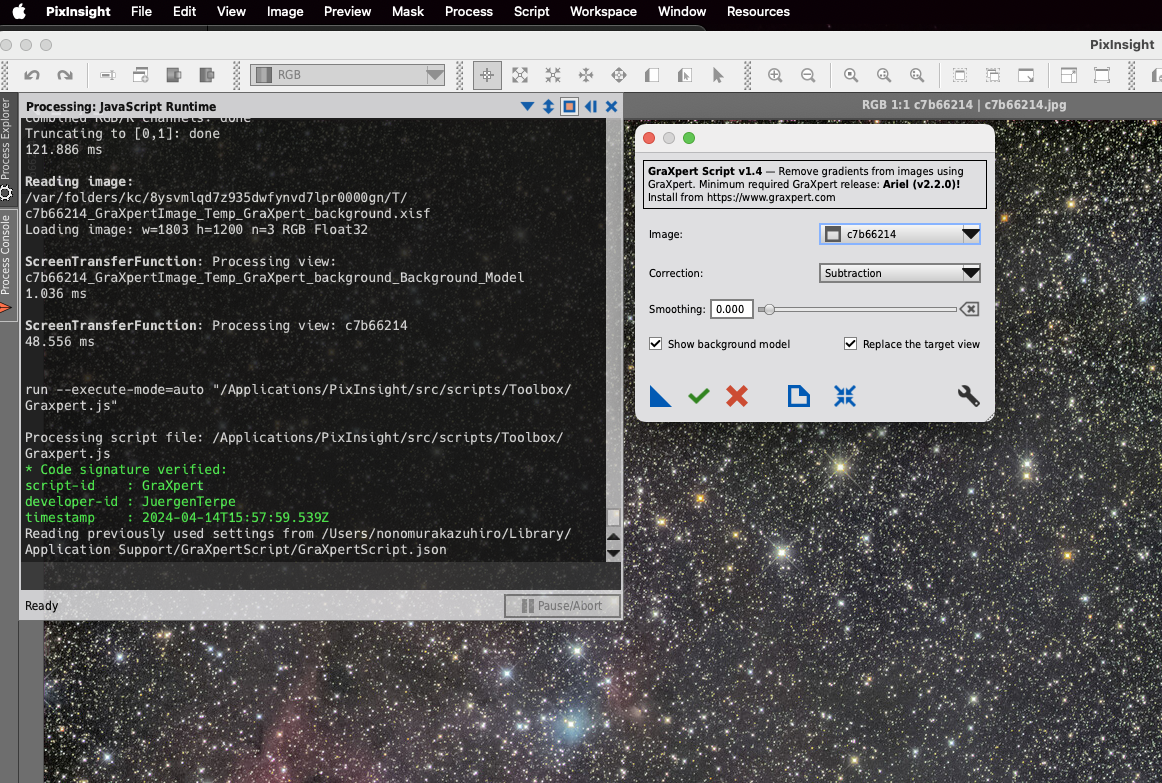1162x783 pixels.
Task: Click the orange square button on console header
Action: pos(569,107)
